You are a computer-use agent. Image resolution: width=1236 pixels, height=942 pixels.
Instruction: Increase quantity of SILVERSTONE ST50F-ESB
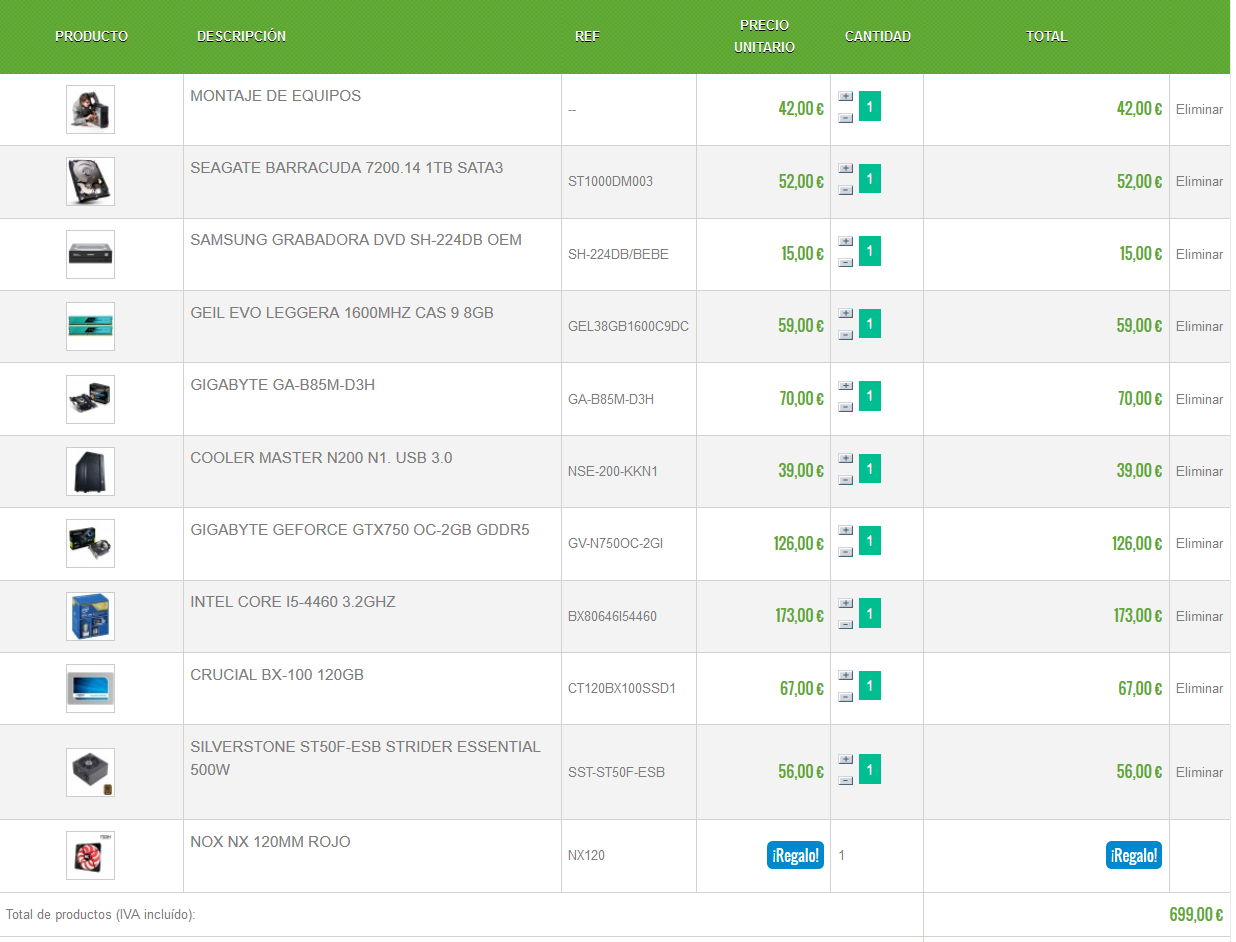[845, 760]
